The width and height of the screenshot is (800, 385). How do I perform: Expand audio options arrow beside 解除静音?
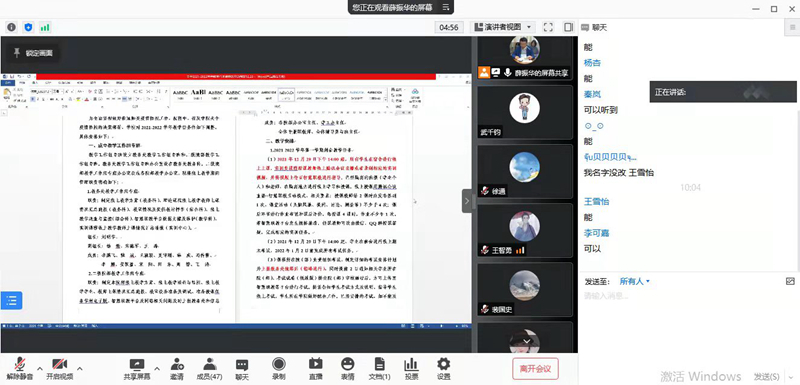(40, 368)
